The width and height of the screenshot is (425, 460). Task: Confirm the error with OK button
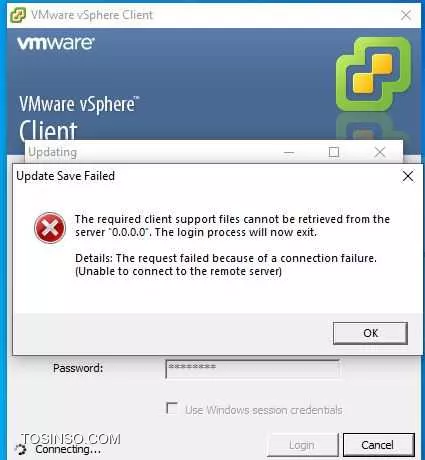pos(370,333)
